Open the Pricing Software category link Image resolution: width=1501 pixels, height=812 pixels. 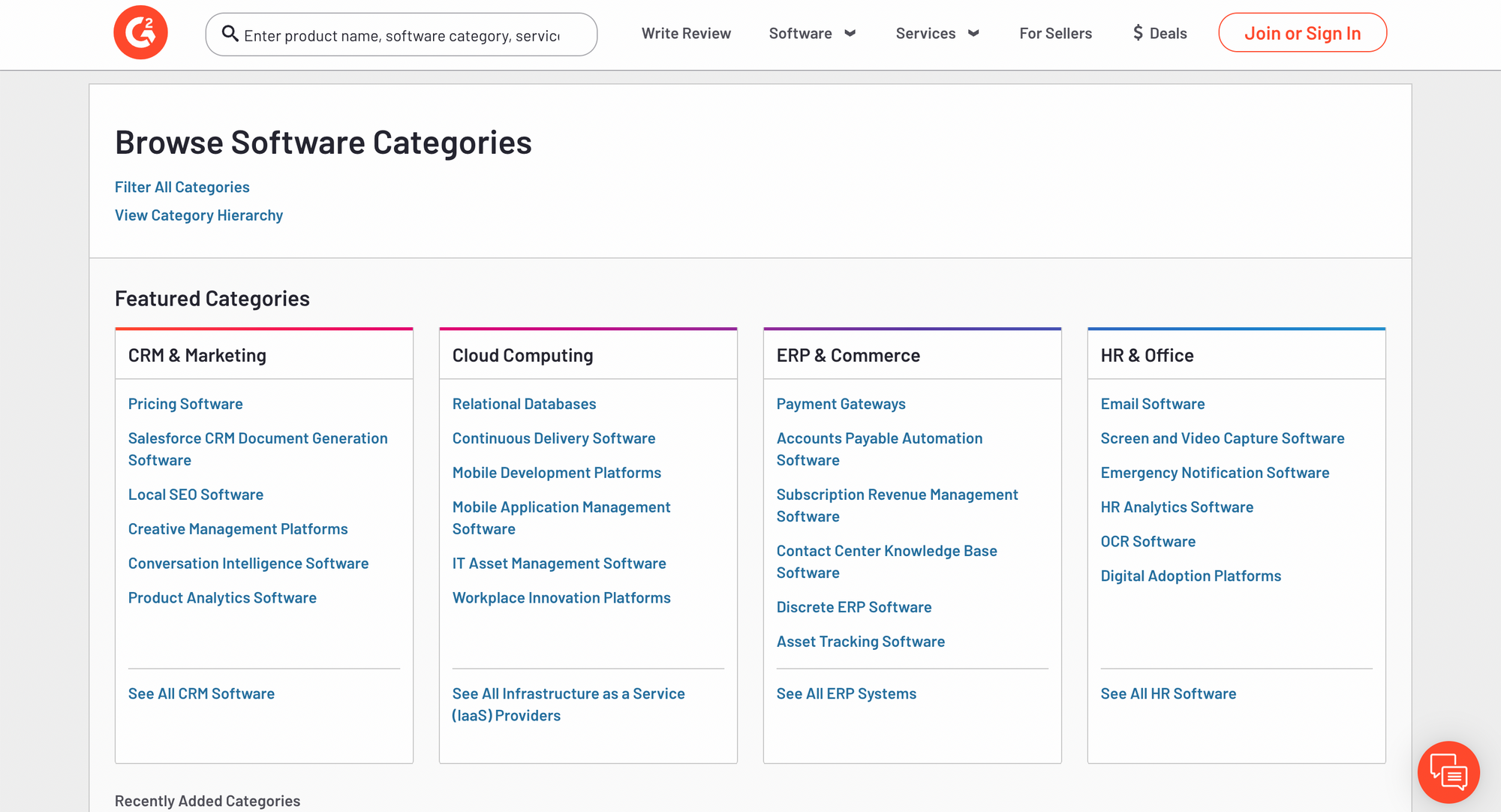[x=185, y=404]
